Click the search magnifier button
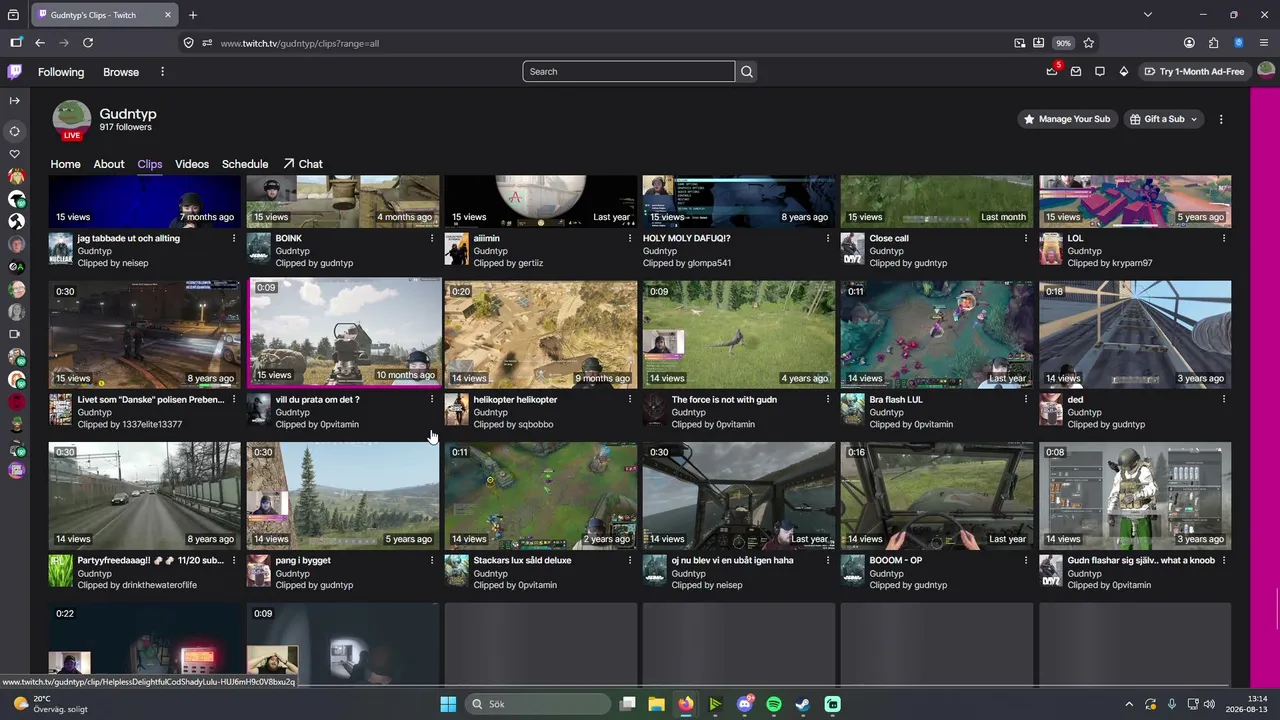Screen dimensions: 1280x720 [x=747, y=72]
